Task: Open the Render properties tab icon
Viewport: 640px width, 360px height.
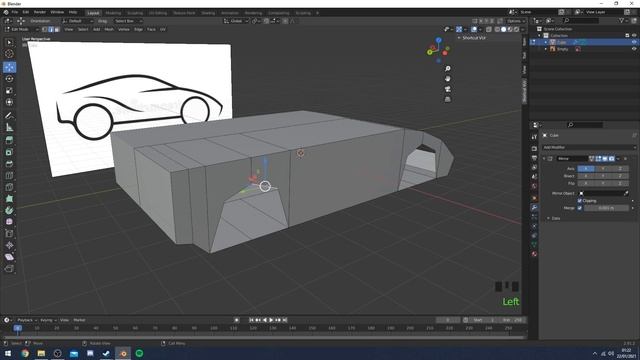Action: (534, 149)
